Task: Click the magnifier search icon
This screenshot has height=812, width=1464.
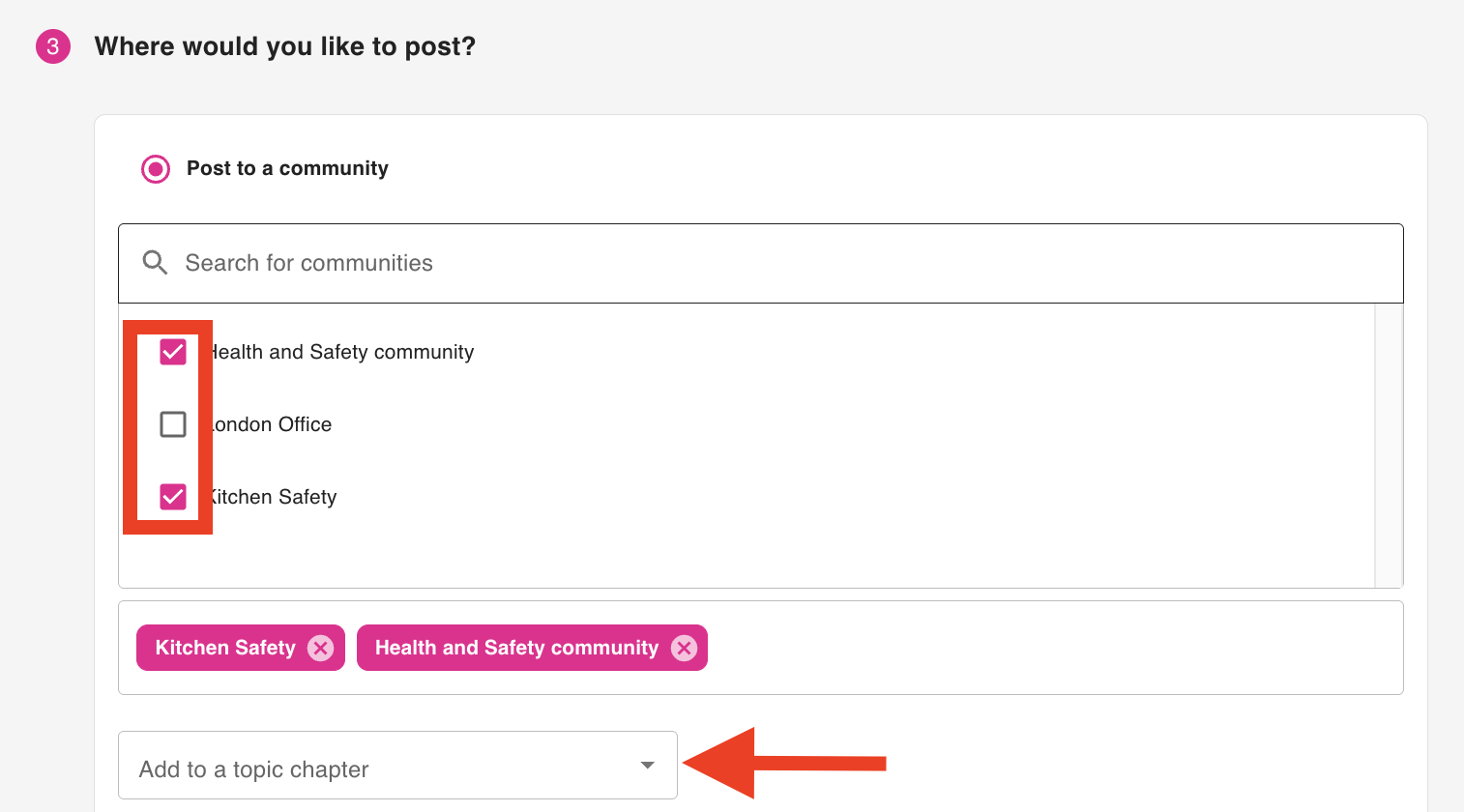Action: tap(155, 263)
